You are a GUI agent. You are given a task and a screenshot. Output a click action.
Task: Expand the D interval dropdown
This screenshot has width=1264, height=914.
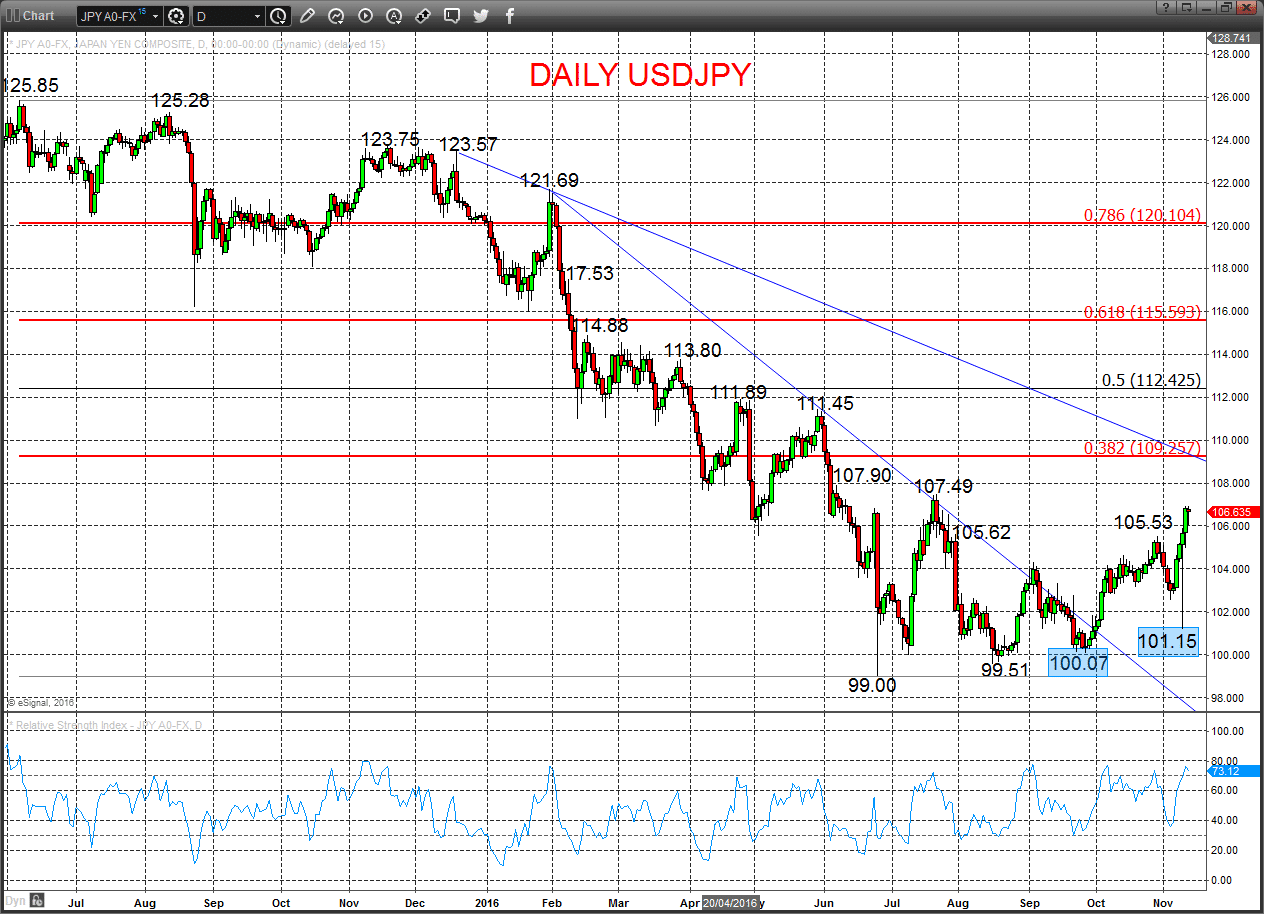[258, 16]
